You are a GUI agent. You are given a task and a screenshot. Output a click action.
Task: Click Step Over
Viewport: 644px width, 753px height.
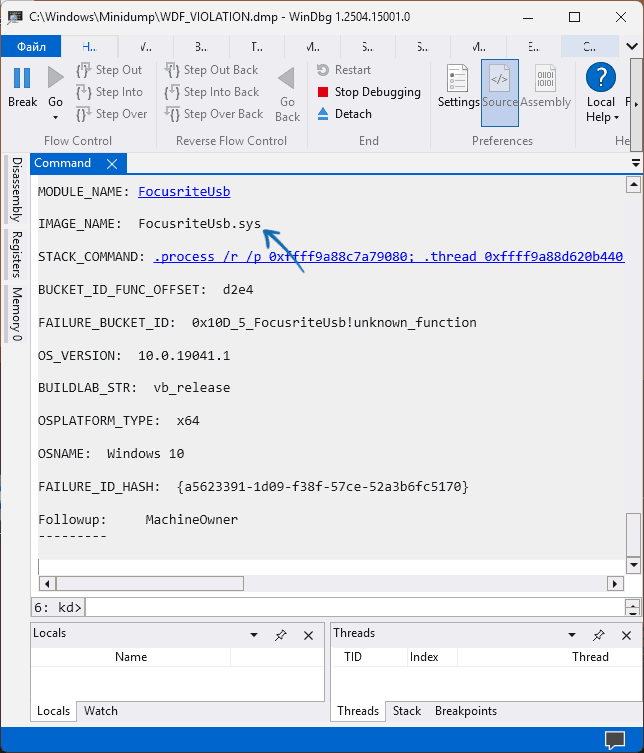[112, 114]
